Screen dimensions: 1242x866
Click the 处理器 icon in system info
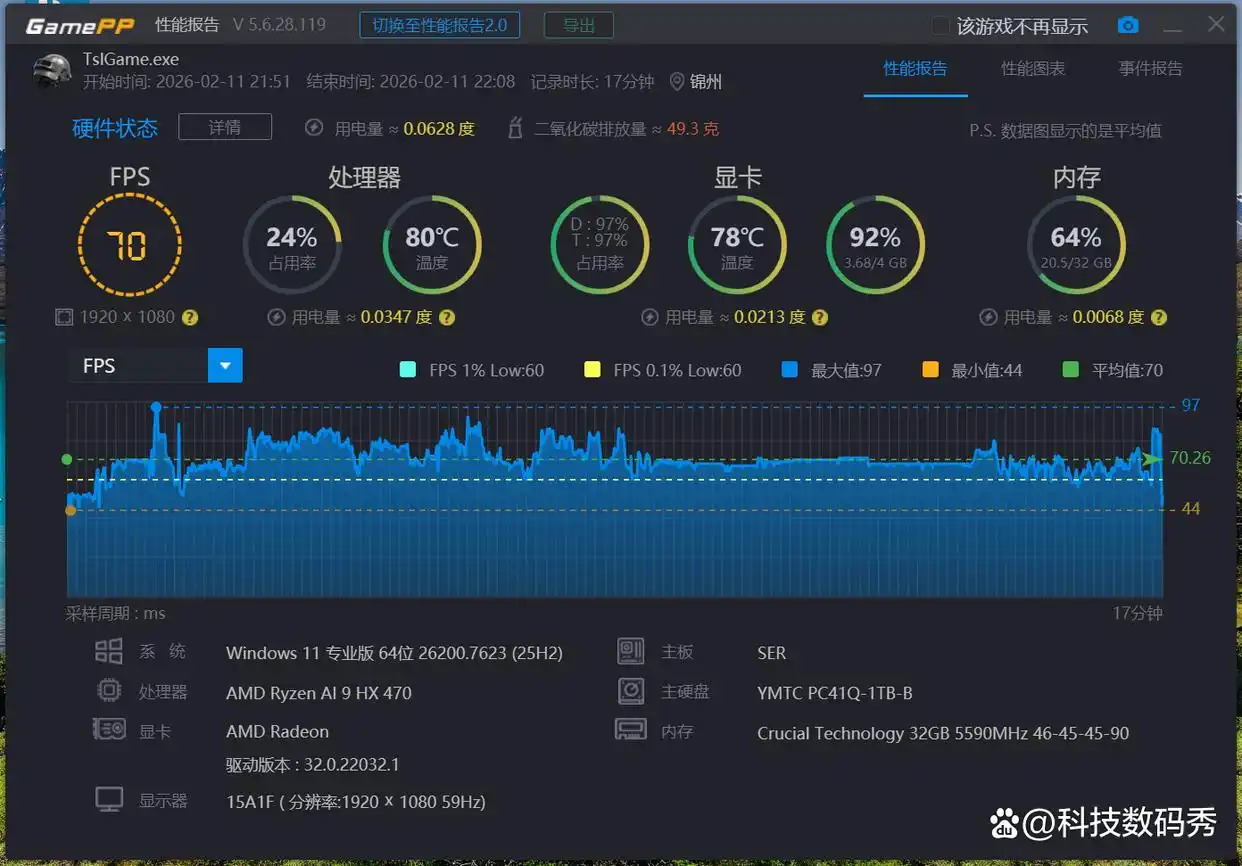108,690
